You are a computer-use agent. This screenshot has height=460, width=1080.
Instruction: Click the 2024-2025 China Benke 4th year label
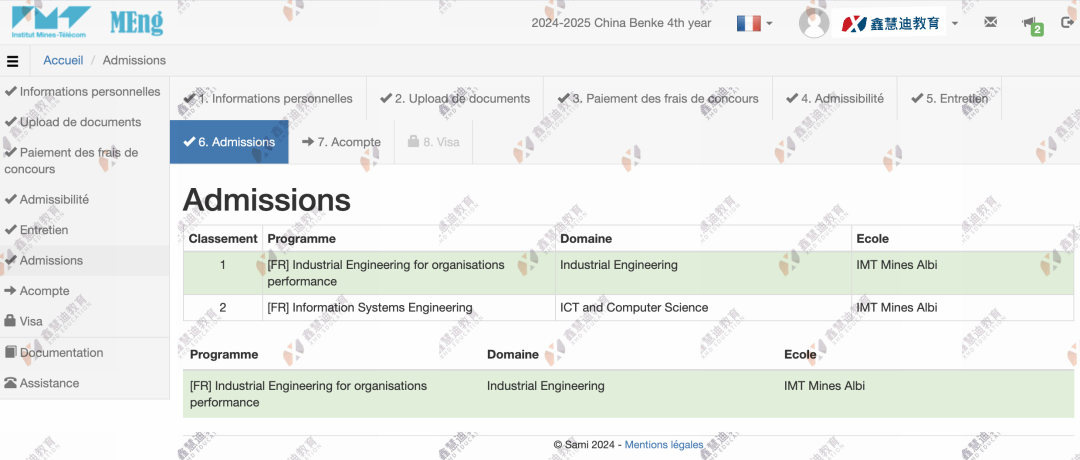pos(621,23)
